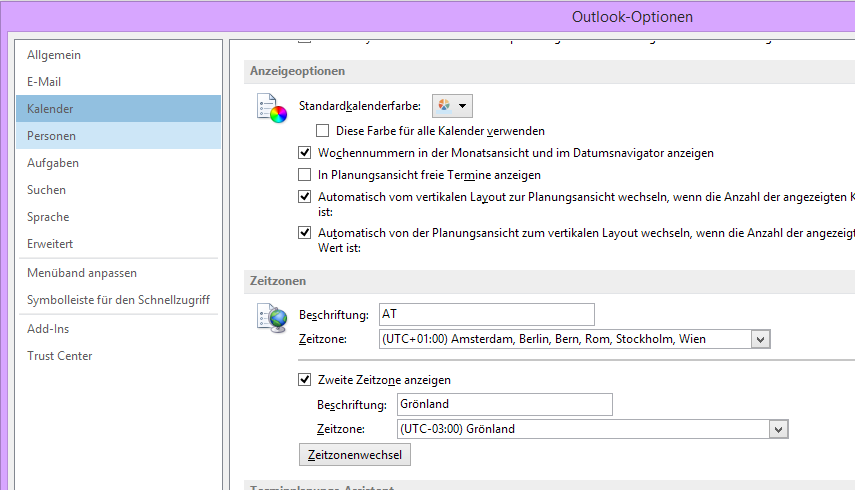Screen dimensions: 855x490
Task: Go to the Aufgaben options page
Action: pyautogui.click(x=53, y=163)
